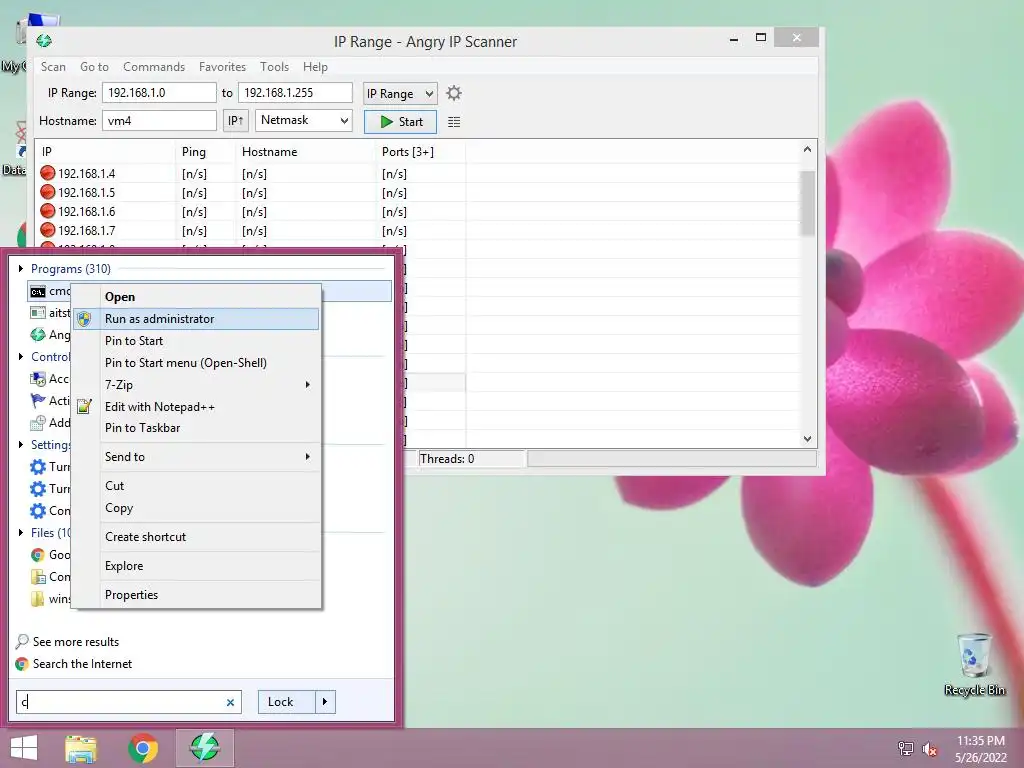Click Search the Internet
Screen dimensions: 1024x768
(82, 664)
